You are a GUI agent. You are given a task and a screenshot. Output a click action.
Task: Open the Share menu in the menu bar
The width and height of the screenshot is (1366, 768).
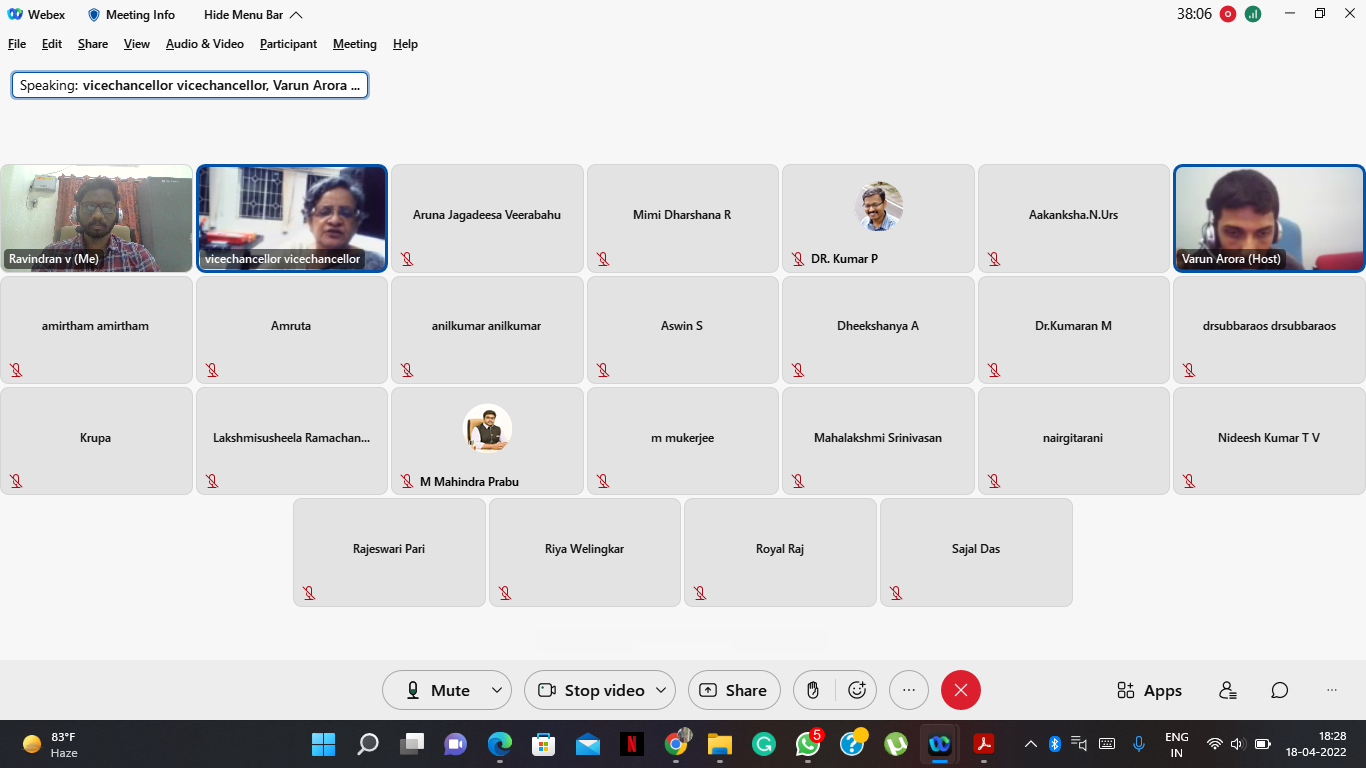pyautogui.click(x=93, y=44)
